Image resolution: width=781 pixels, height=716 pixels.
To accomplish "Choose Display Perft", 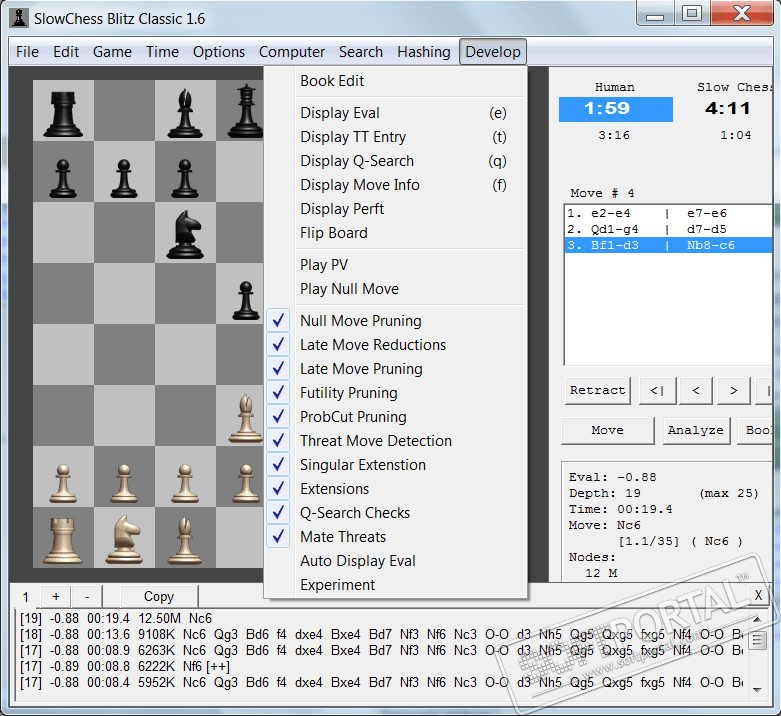I will [395, 209].
